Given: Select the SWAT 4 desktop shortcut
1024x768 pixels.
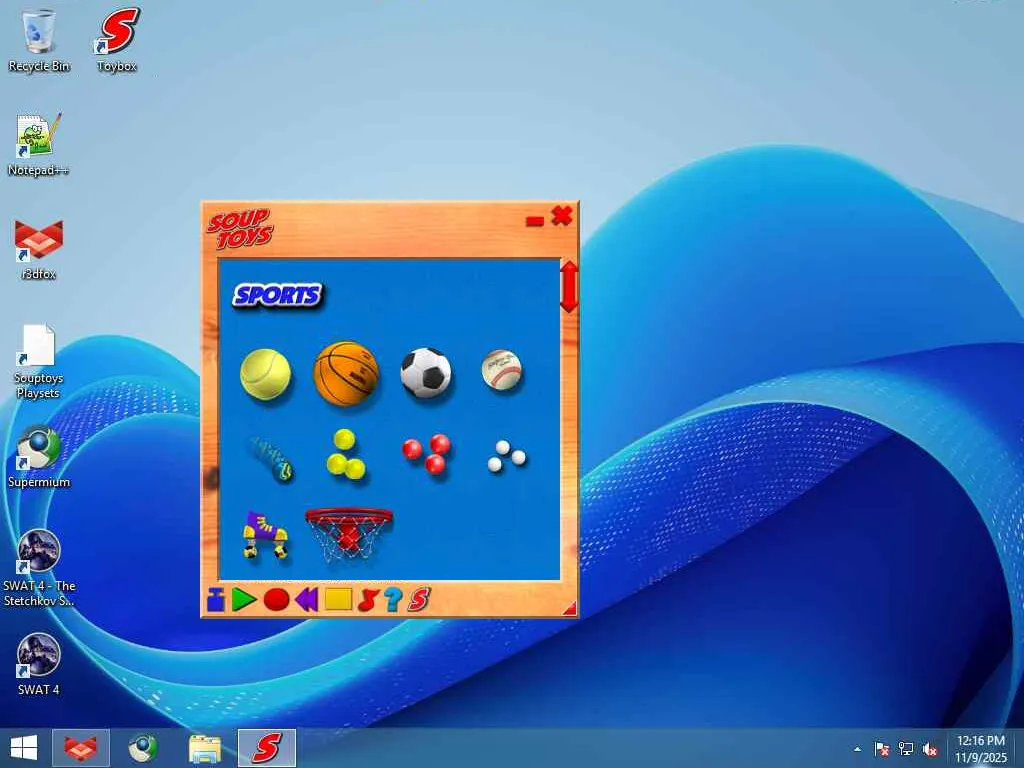Looking at the screenshot, I should pos(39,664).
